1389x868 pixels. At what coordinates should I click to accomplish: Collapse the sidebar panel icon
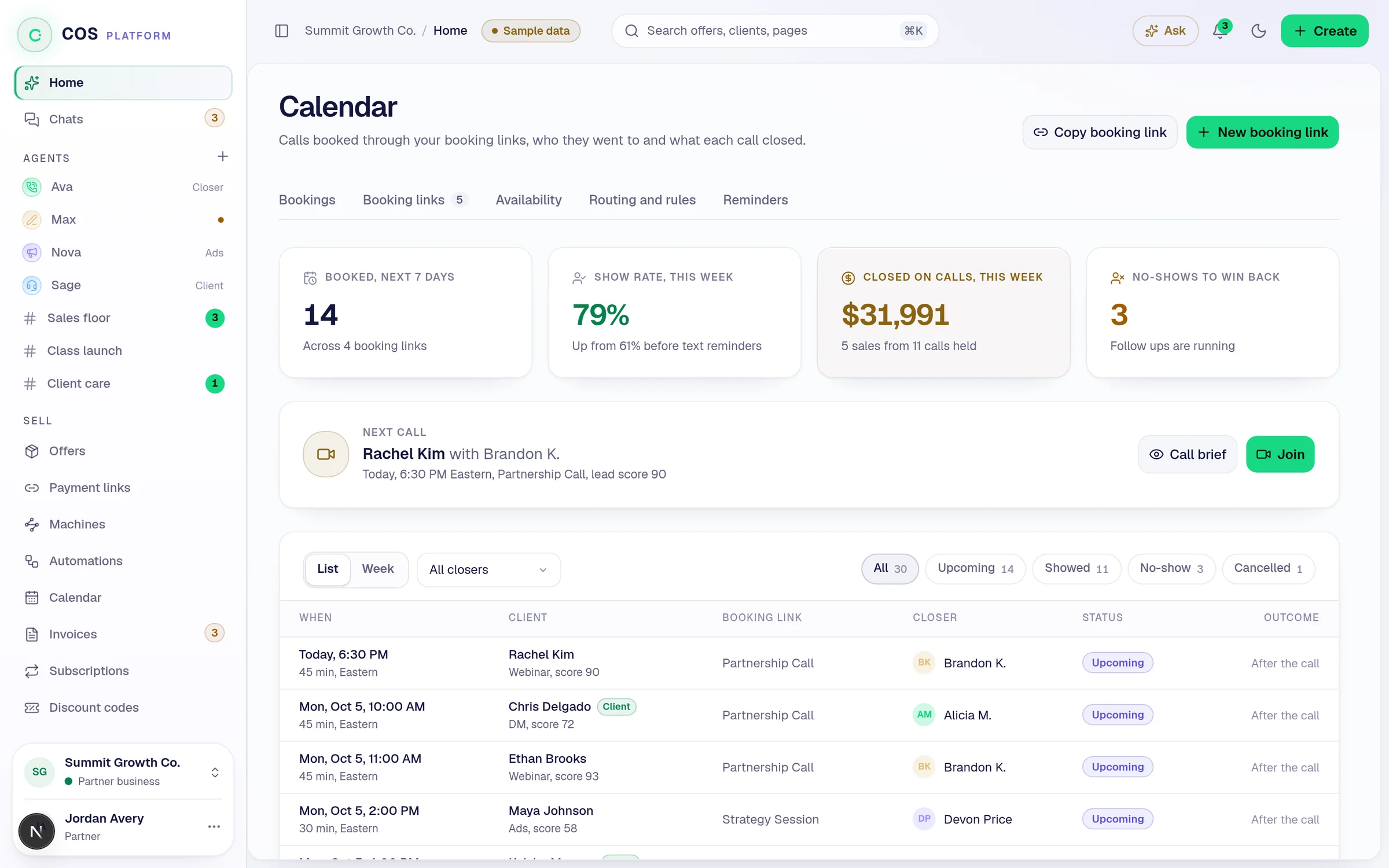click(x=281, y=31)
